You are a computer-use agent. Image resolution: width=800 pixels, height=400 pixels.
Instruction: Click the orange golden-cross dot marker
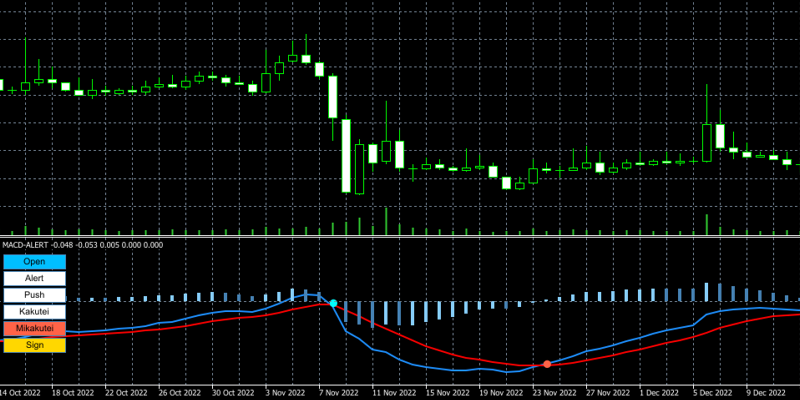(x=546, y=364)
